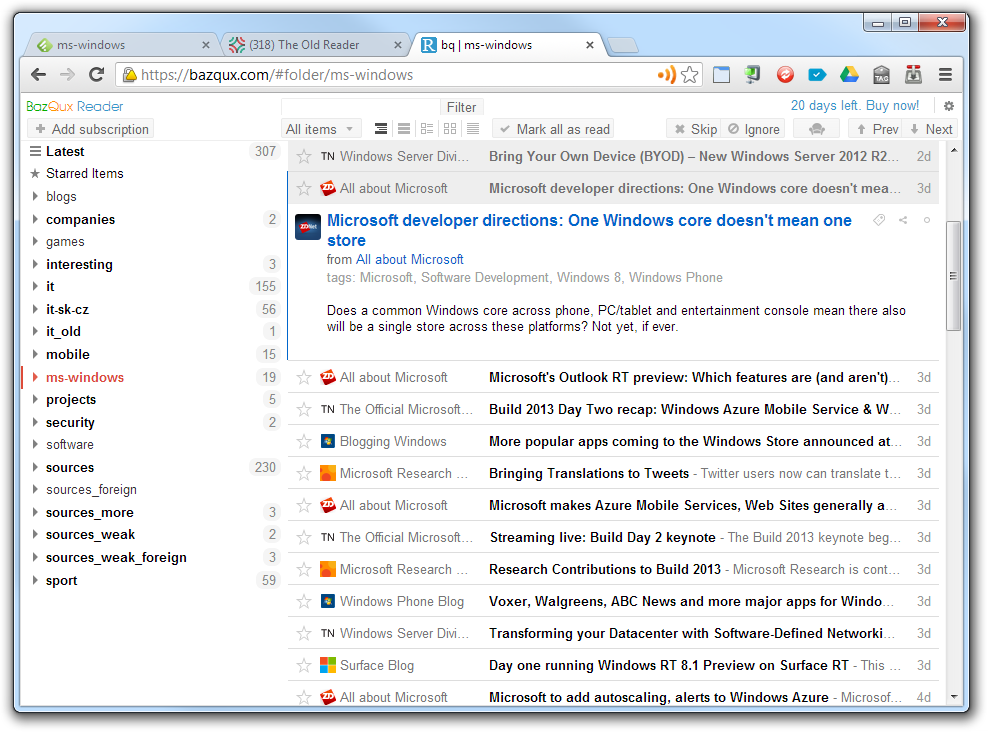Image resolution: width=988 pixels, height=732 pixels.
Task: Focus the Filter search field
Action: 360,107
